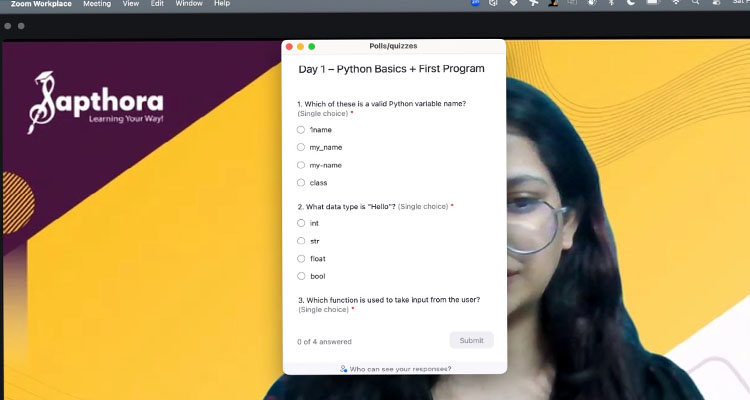
Task: Open "Who can see your responses?" link
Action: 399,369
